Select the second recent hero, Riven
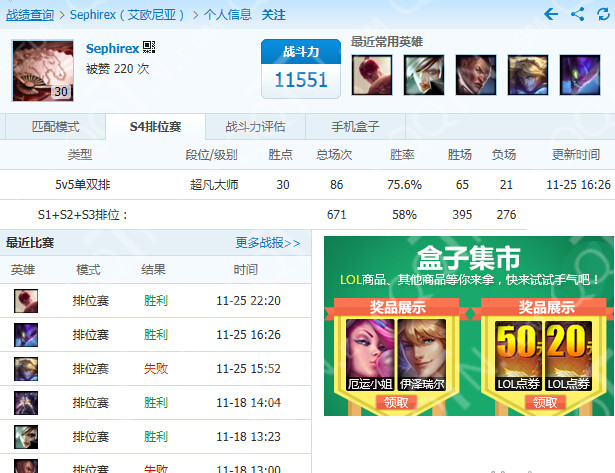Image resolution: width=615 pixels, height=473 pixels. (424, 75)
